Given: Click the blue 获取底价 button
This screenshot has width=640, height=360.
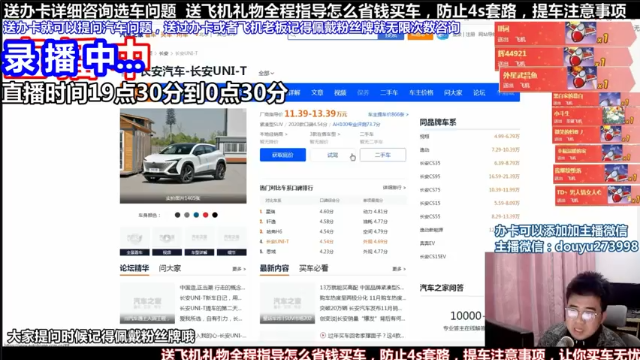Looking at the screenshot, I should pos(283,155).
